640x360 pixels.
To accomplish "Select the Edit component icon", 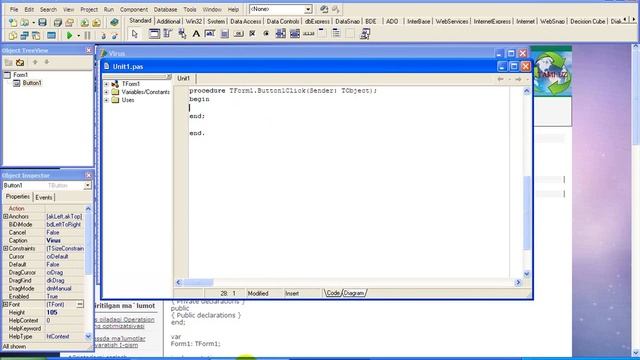I will [x=210, y=34].
